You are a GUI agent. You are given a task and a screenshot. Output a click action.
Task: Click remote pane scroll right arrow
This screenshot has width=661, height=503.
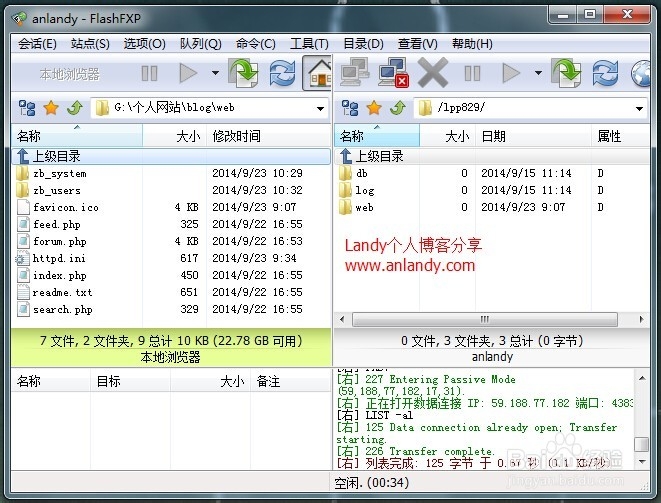tap(642, 319)
